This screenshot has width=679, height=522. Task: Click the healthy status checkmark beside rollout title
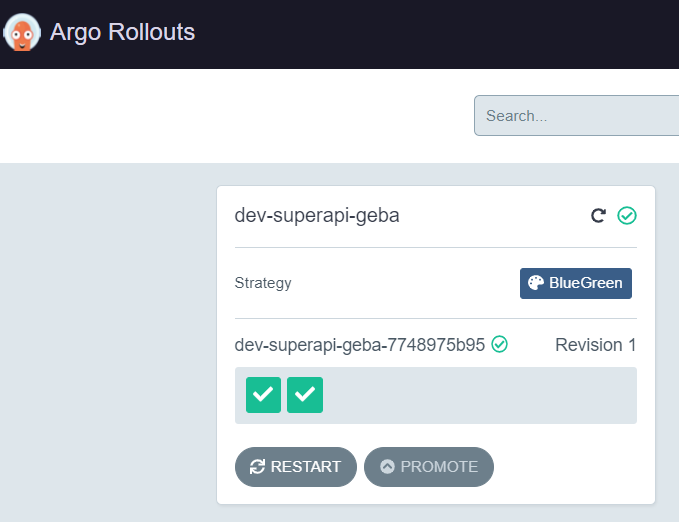[x=627, y=215]
